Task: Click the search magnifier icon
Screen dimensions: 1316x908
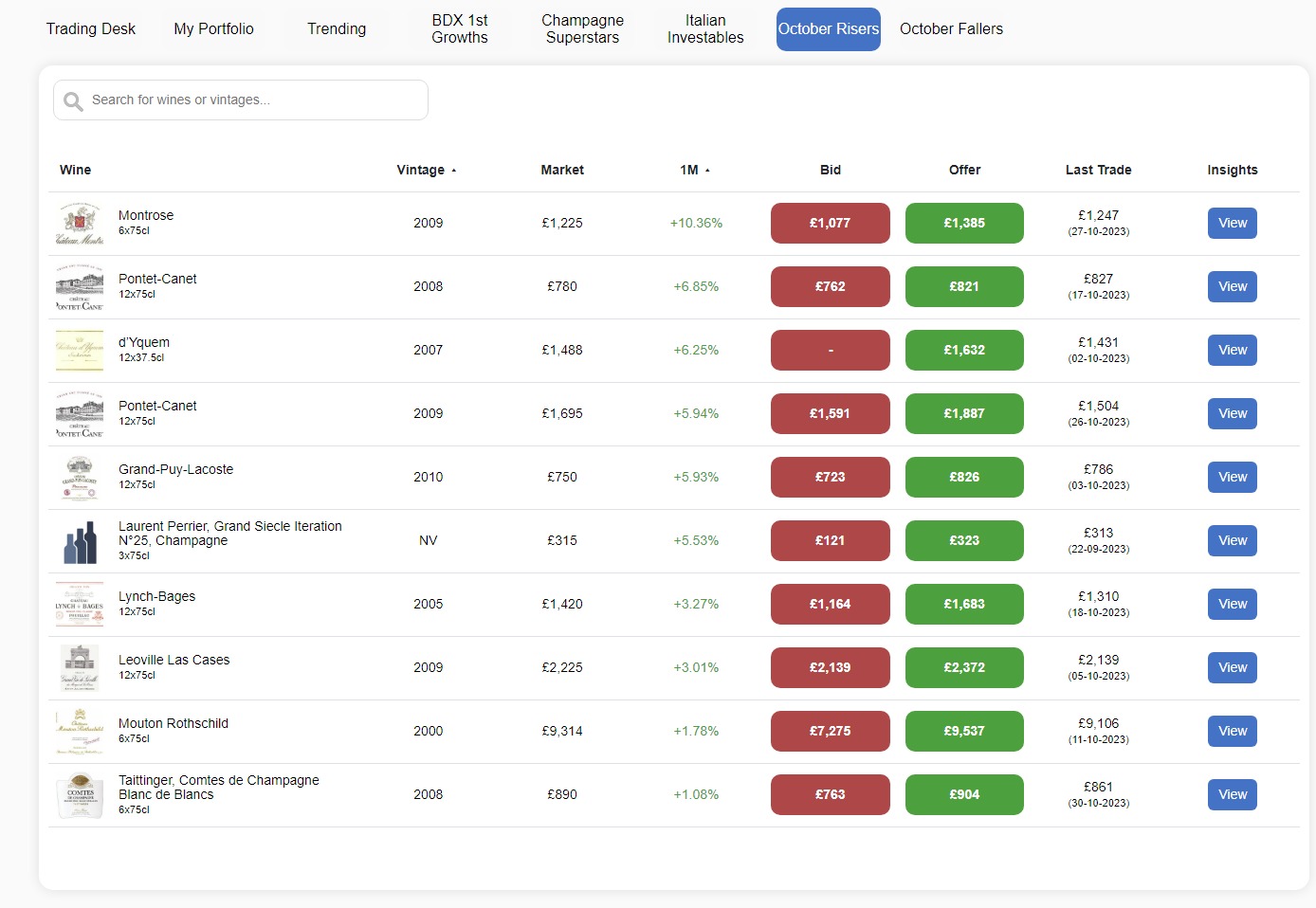Action: [73, 100]
